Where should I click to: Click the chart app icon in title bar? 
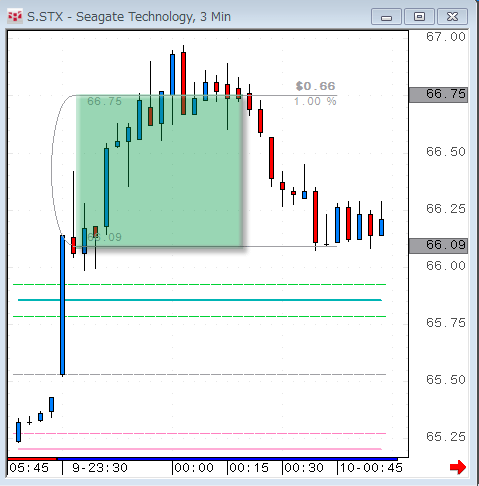click(x=15, y=16)
